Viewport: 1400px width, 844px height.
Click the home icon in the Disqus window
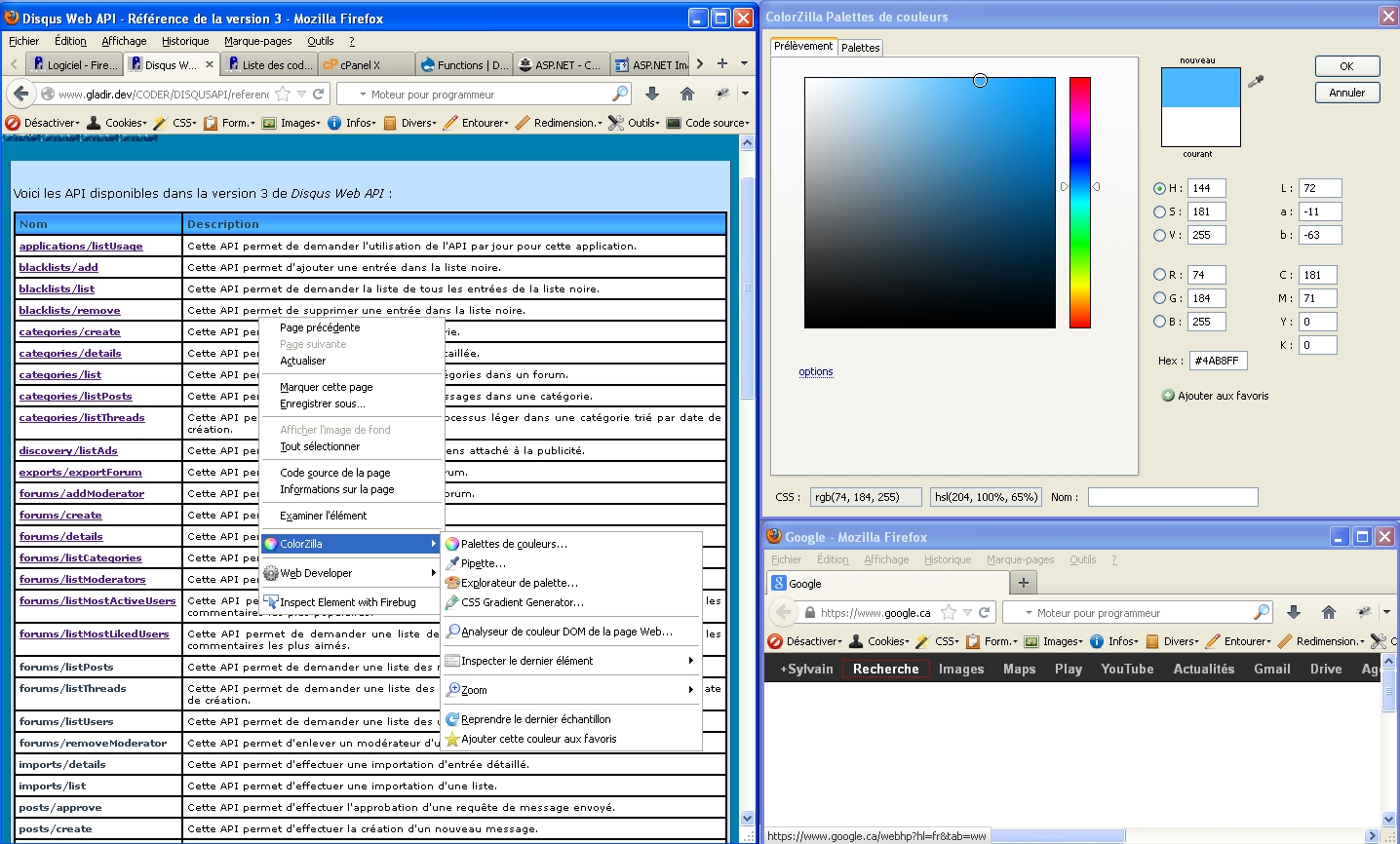[687, 94]
